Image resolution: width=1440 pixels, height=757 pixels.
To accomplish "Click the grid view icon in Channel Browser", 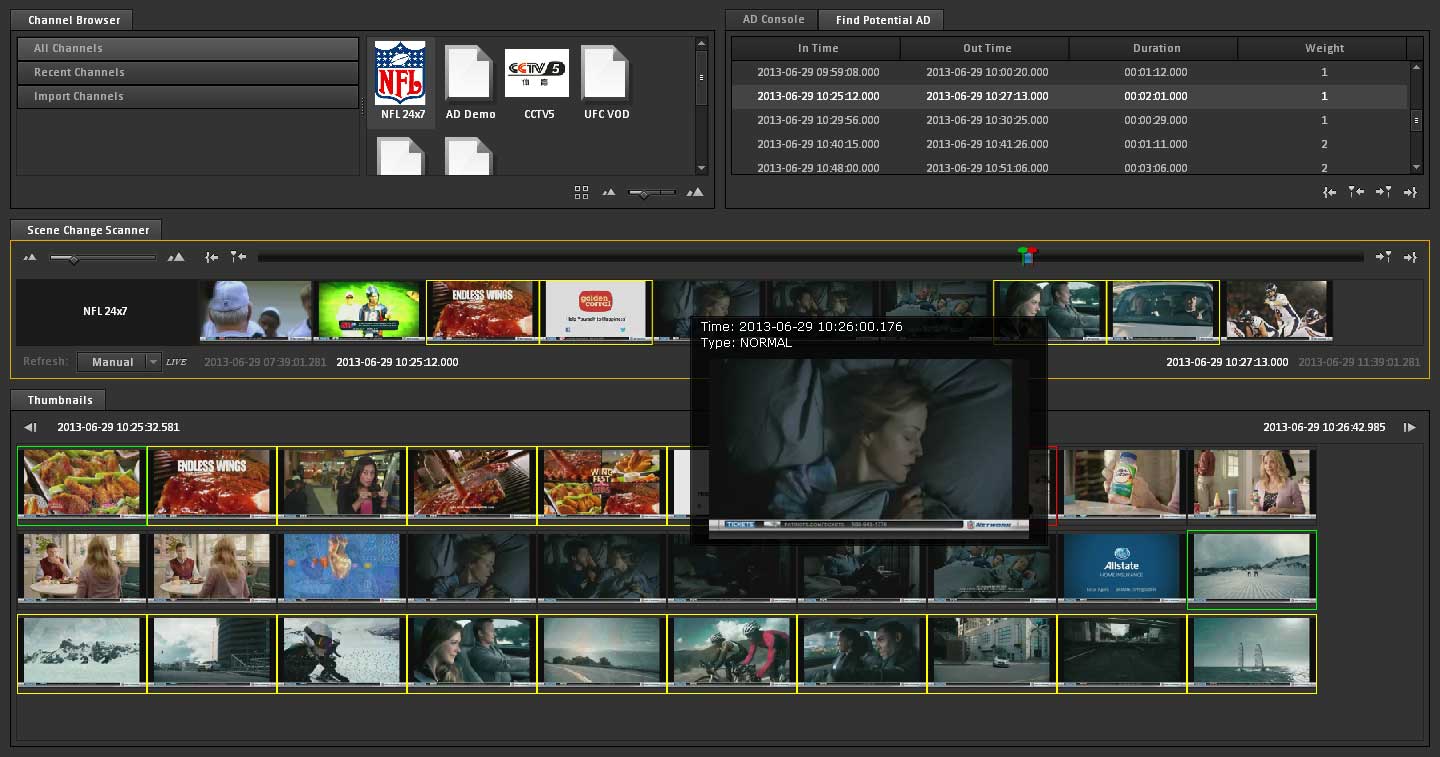I will click(x=581, y=193).
